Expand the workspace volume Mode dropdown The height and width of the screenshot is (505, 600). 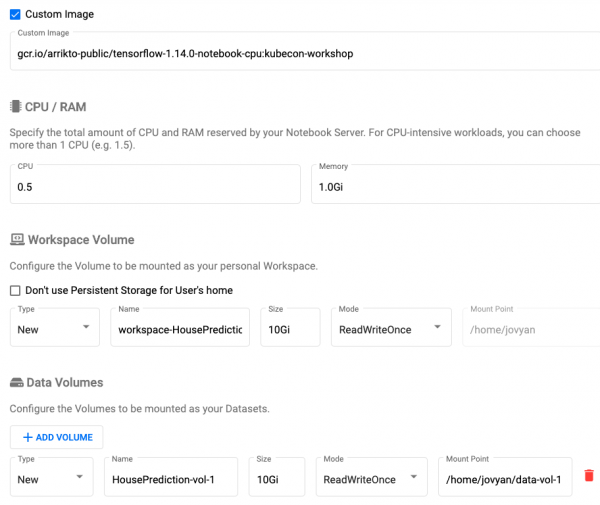pos(390,329)
